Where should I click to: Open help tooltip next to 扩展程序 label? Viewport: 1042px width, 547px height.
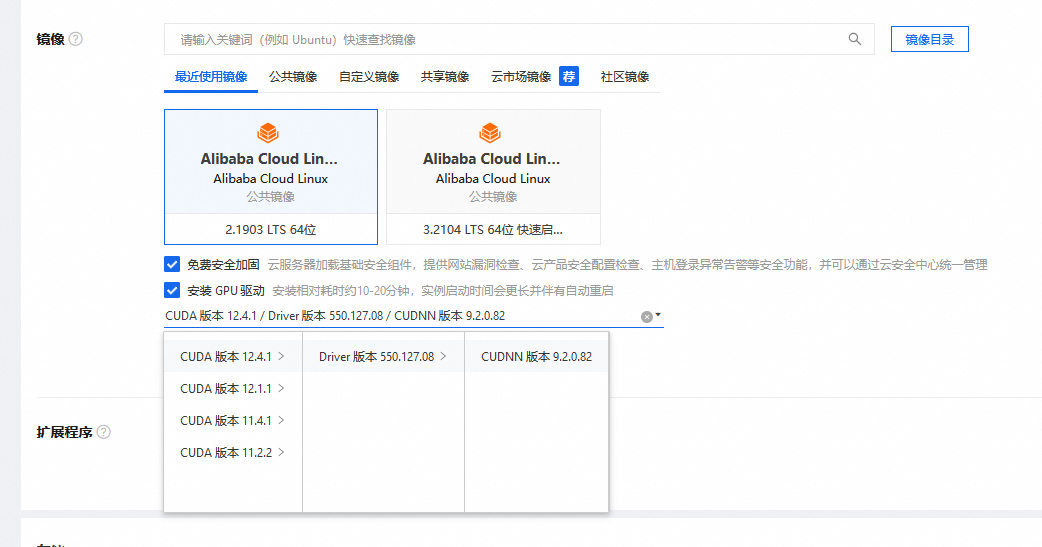[x=104, y=432]
